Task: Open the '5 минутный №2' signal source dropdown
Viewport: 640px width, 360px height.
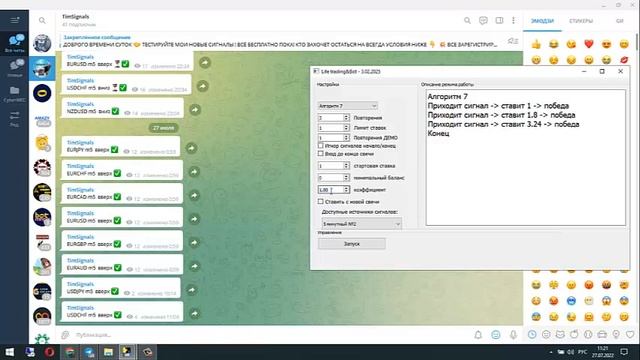Action: (361, 224)
